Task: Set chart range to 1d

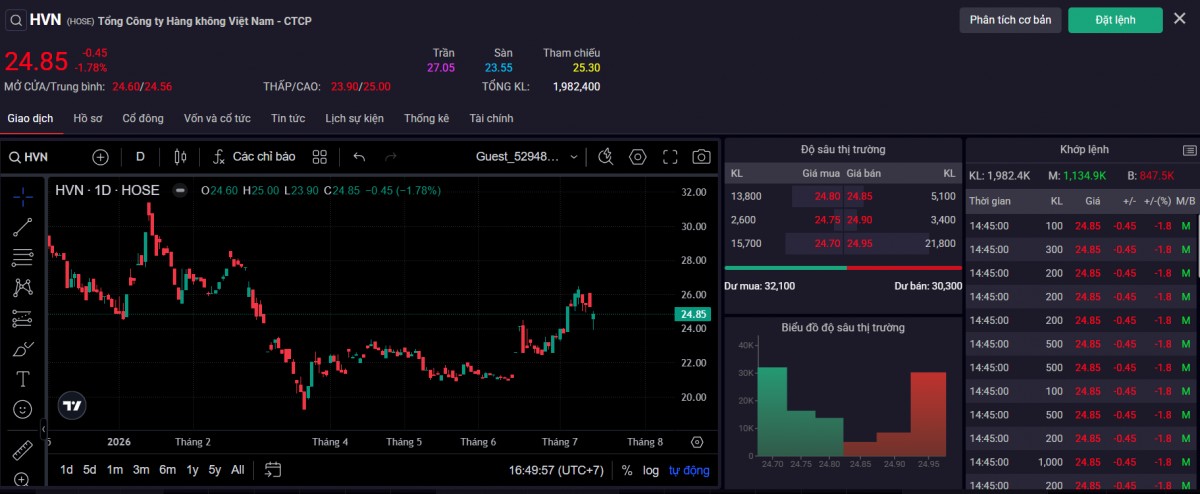Action: 66,470
